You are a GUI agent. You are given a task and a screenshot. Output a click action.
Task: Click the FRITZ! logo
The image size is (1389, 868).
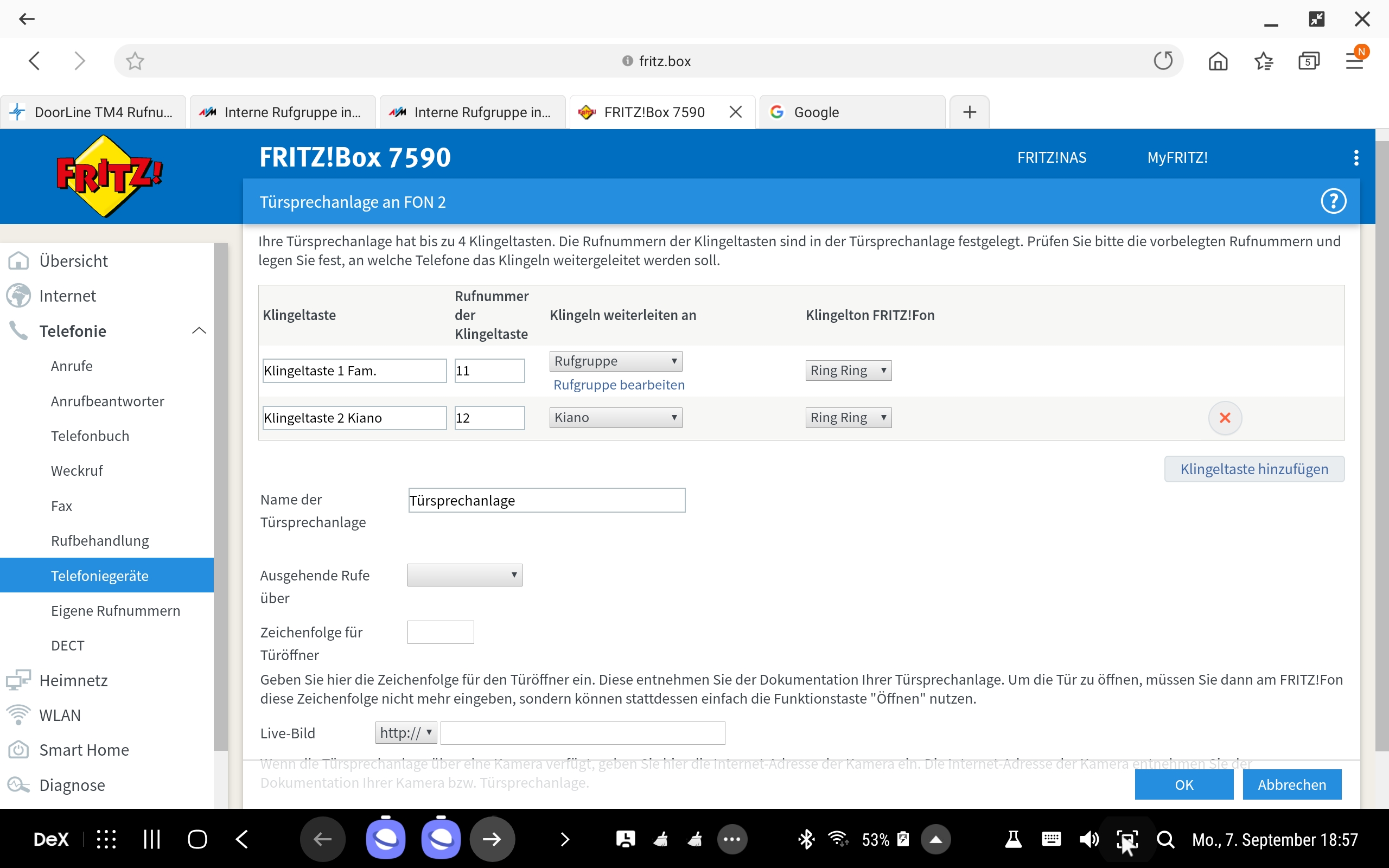pos(108,176)
